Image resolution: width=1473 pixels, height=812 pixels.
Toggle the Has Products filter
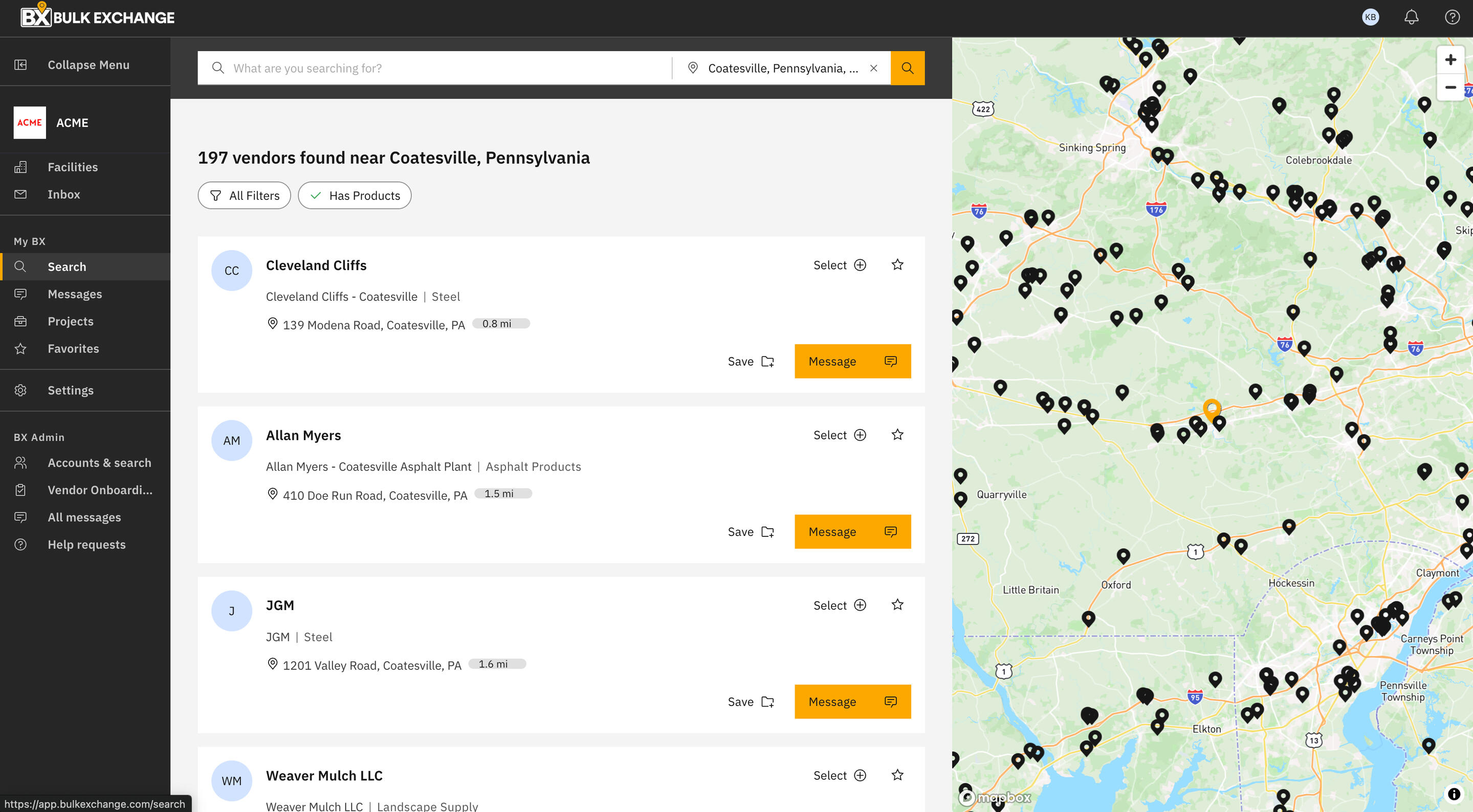click(355, 195)
